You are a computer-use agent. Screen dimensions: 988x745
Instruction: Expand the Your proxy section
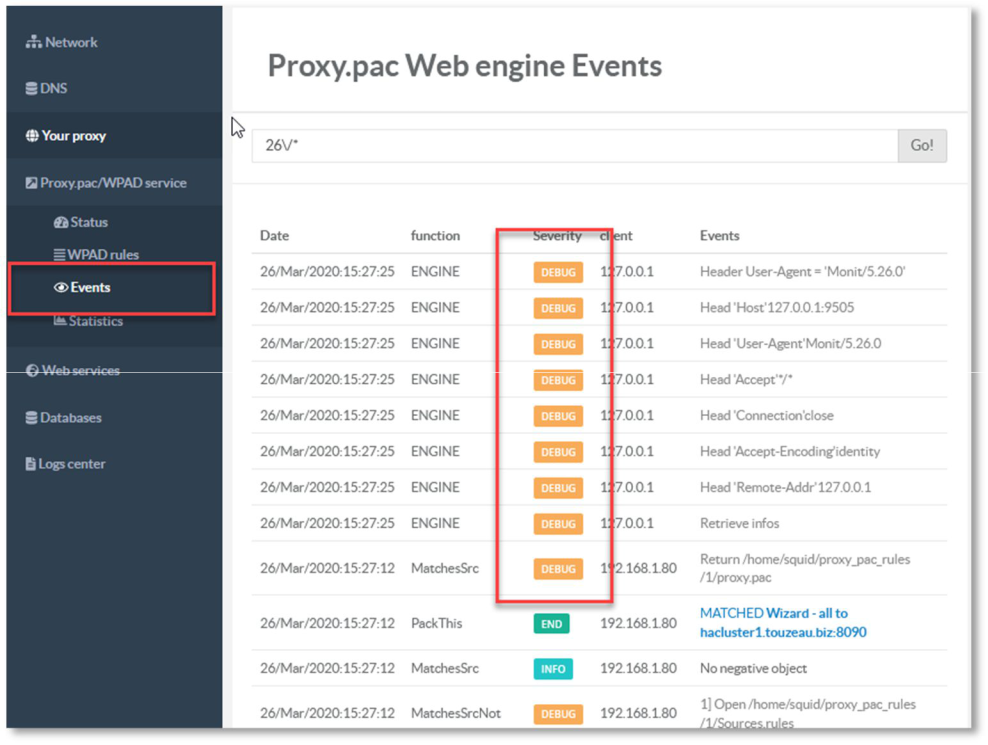pyautogui.click(x=73, y=136)
